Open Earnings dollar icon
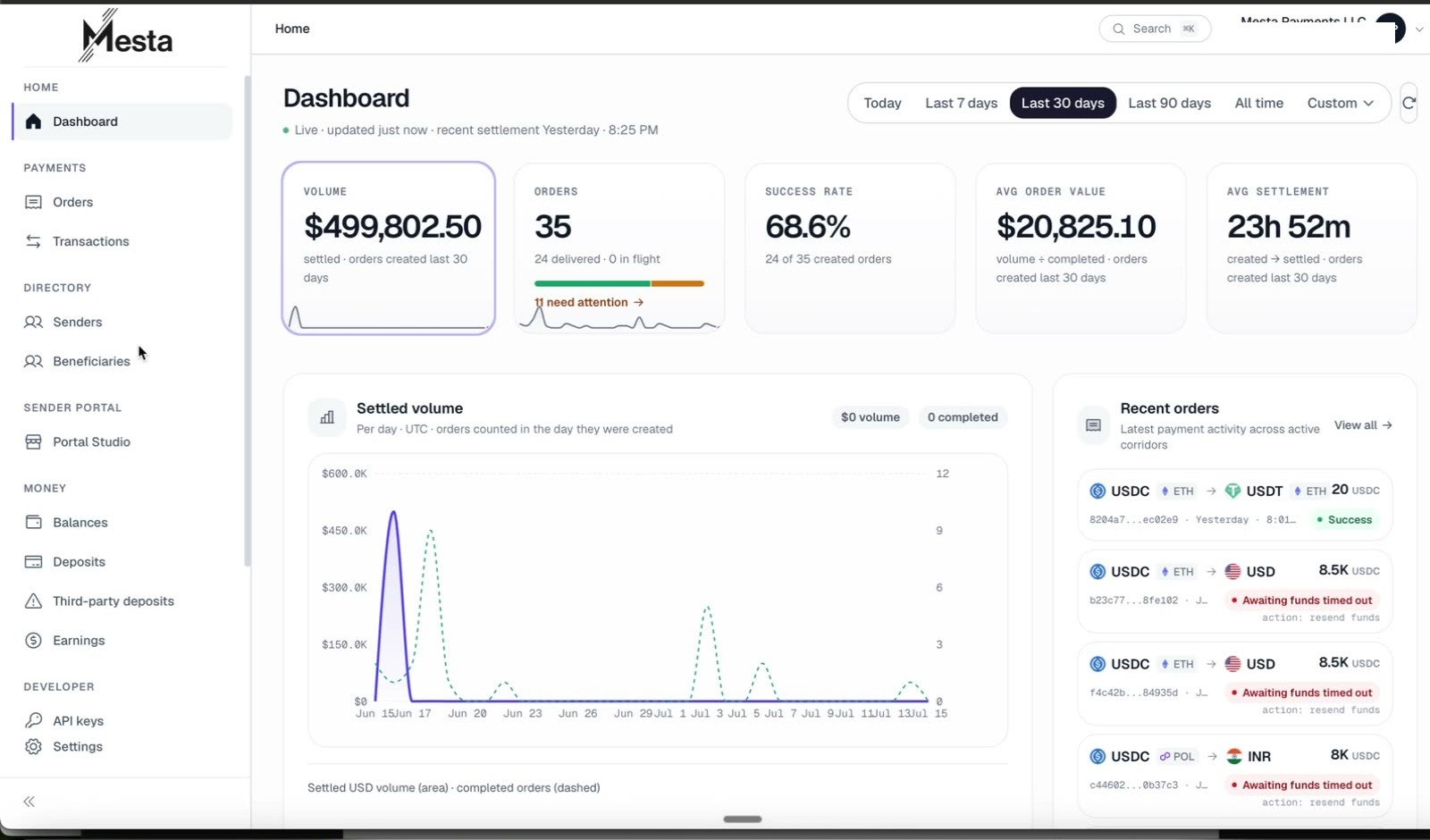 [33, 640]
